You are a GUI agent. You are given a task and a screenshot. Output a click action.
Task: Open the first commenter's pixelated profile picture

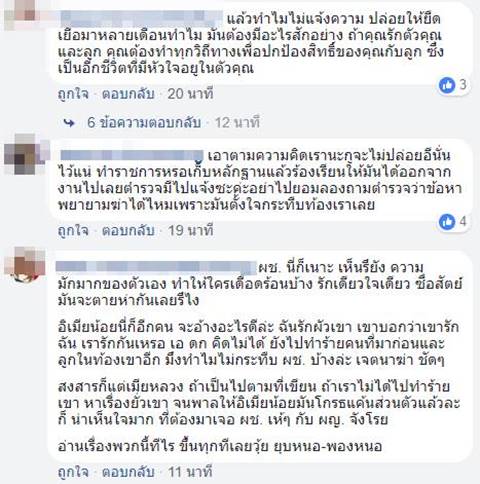pos(20,14)
